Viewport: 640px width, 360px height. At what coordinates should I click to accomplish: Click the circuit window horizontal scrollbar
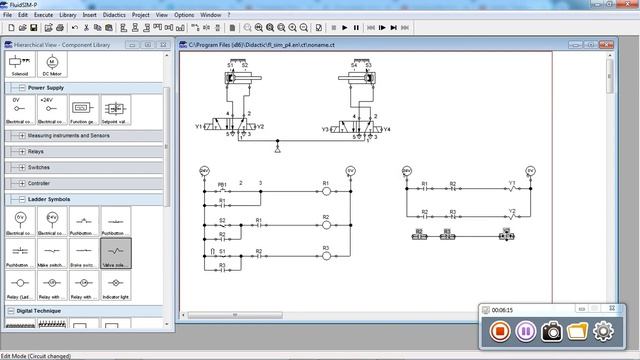[235, 315]
